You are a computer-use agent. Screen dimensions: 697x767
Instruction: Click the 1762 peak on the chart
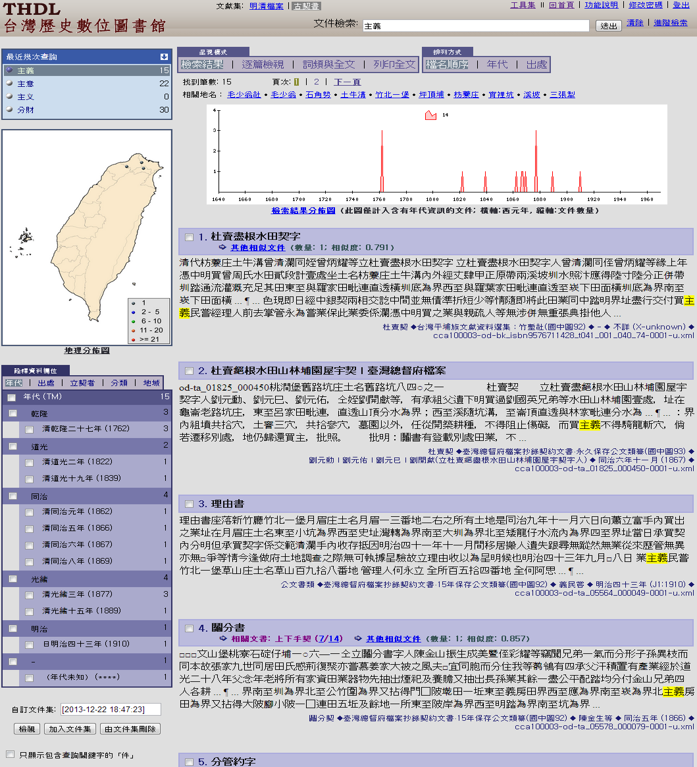[382, 161]
